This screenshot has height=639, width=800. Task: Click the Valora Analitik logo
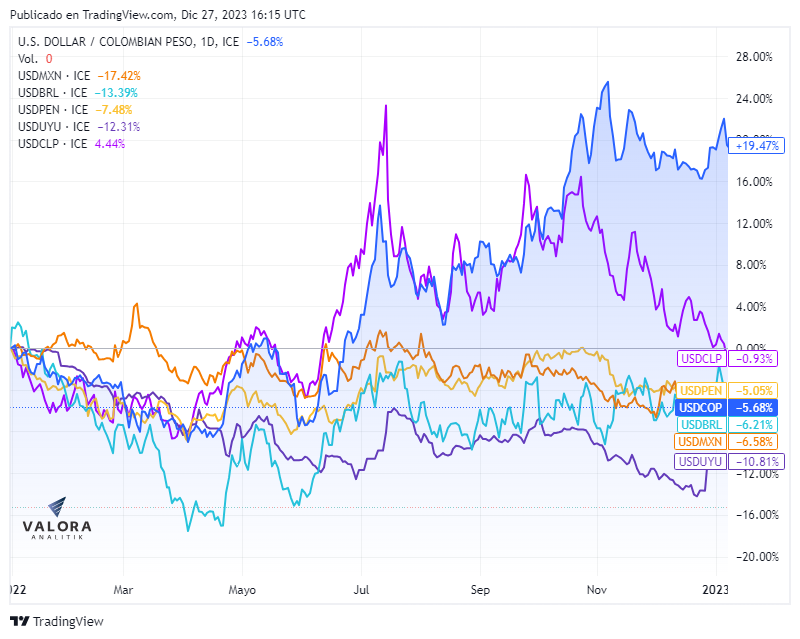(x=57, y=519)
